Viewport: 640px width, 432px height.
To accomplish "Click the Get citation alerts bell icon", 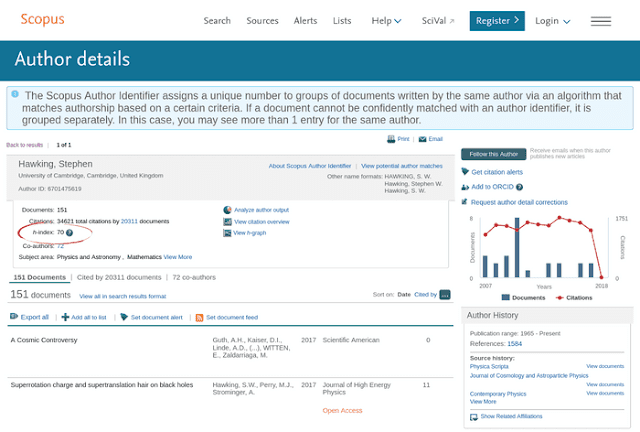I will [x=465, y=171].
